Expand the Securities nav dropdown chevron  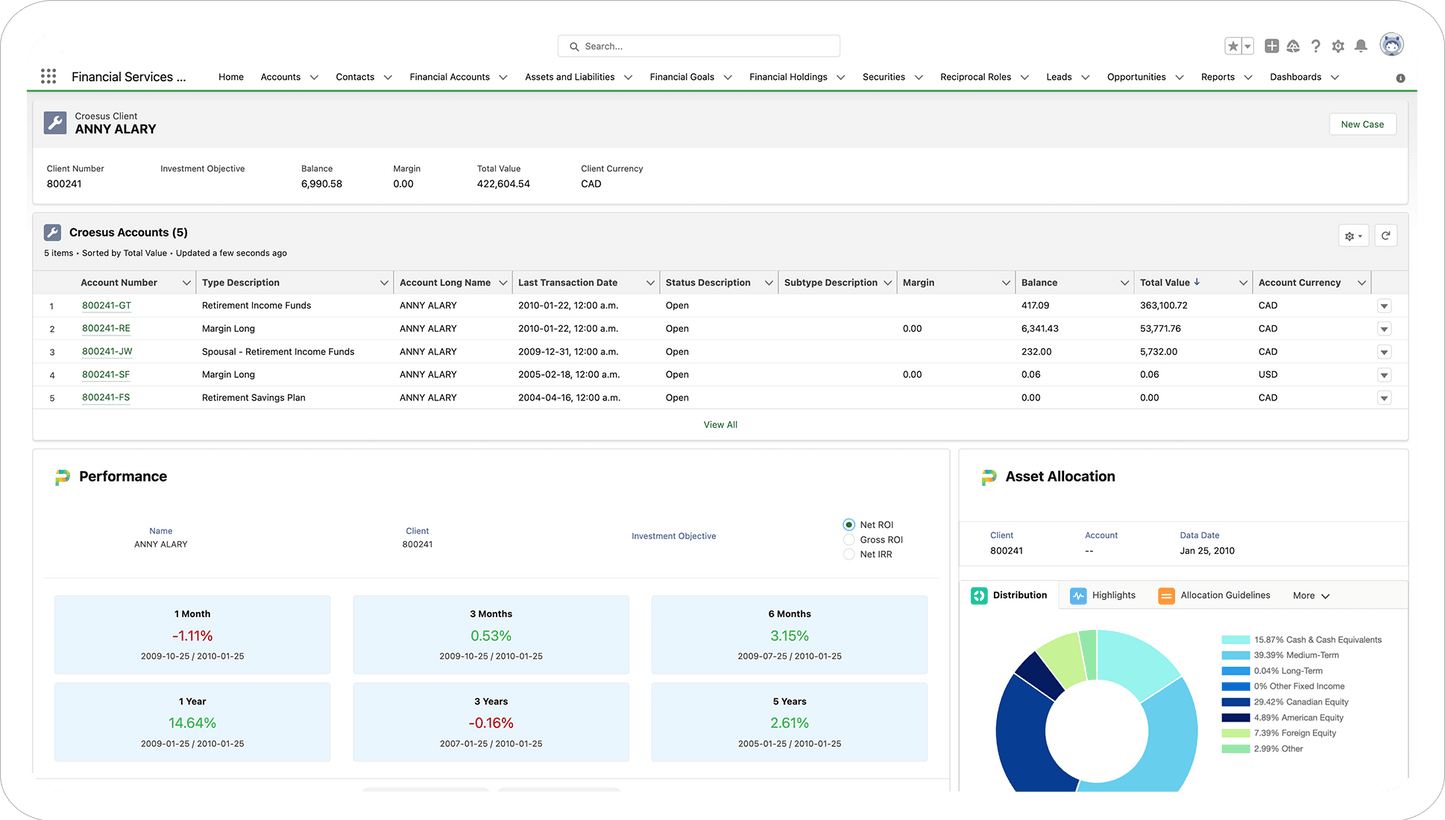918,77
